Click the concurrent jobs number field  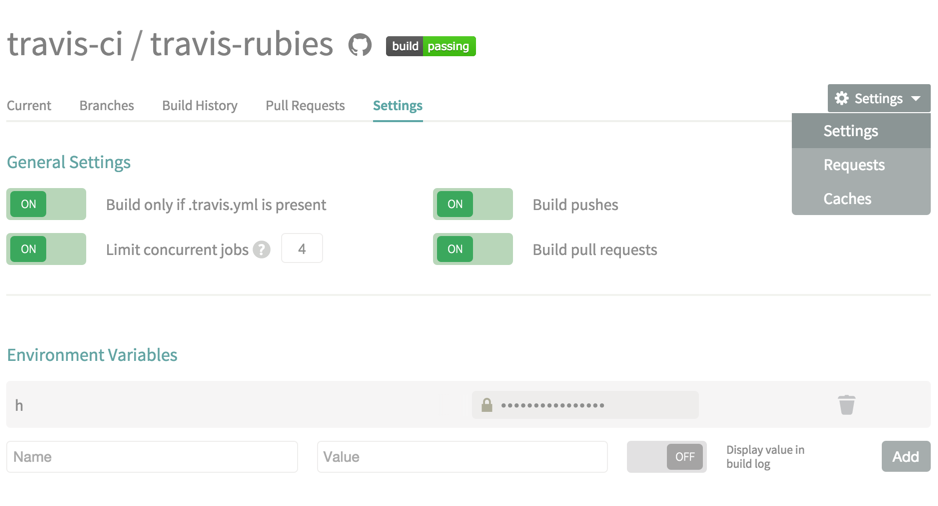pos(302,248)
